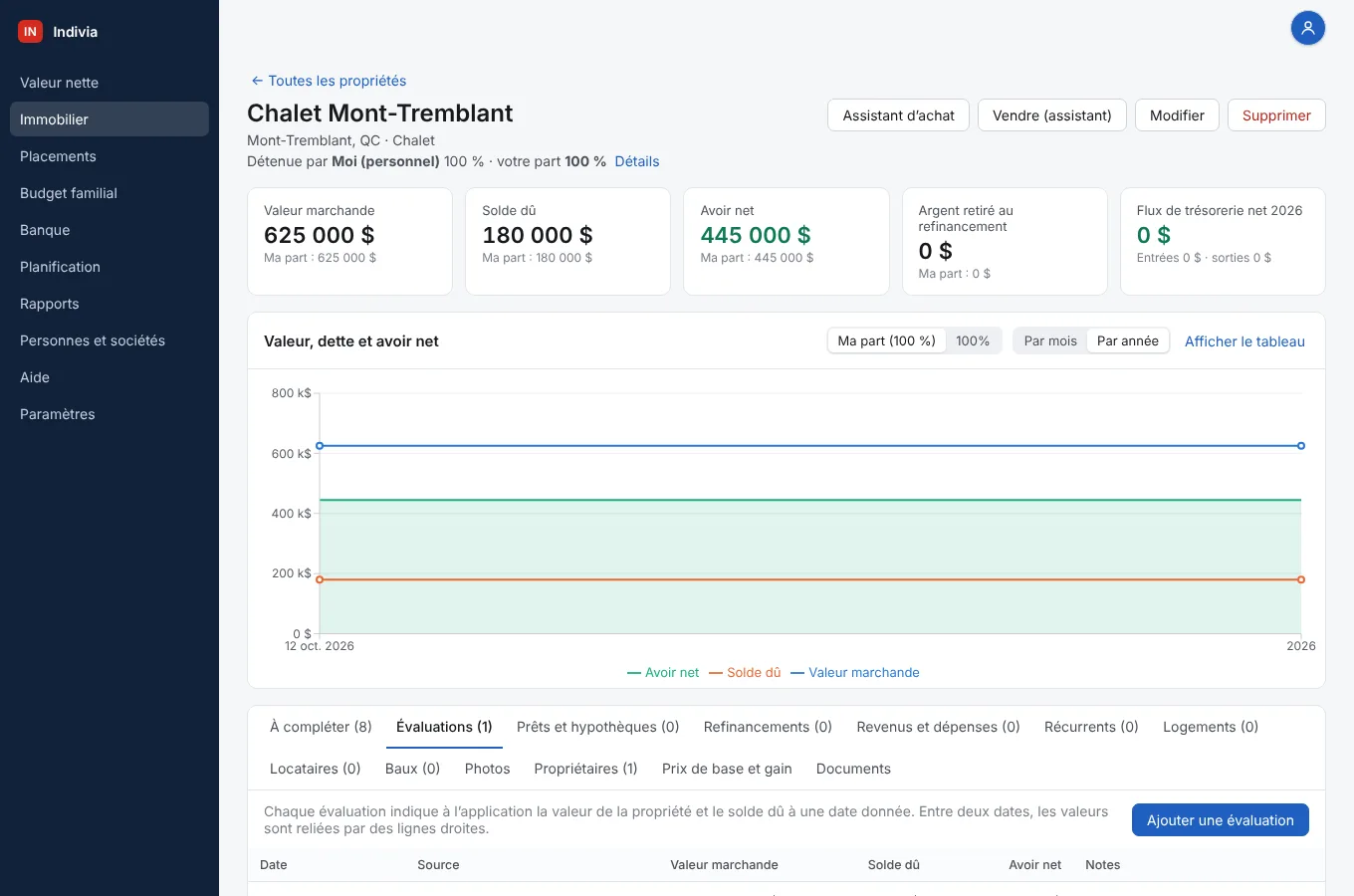Open Prix de base et gain tab
This screenshot has height=896, width=1354.
coord(727,769)
